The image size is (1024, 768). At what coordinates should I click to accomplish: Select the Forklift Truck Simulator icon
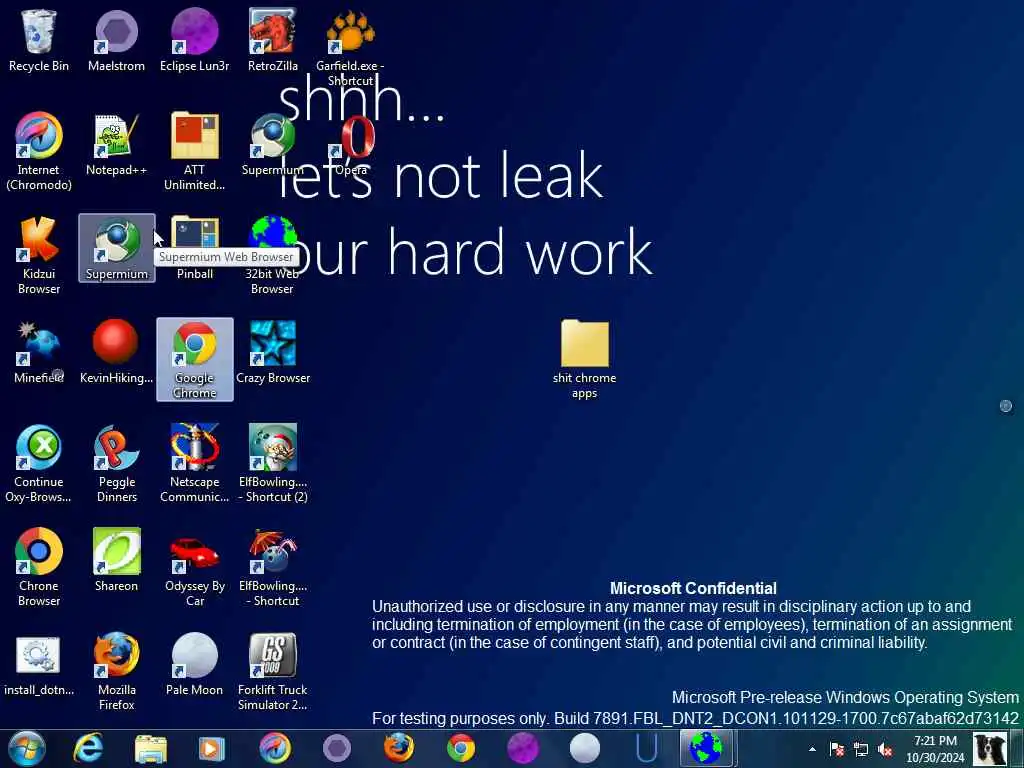[273, 671]
